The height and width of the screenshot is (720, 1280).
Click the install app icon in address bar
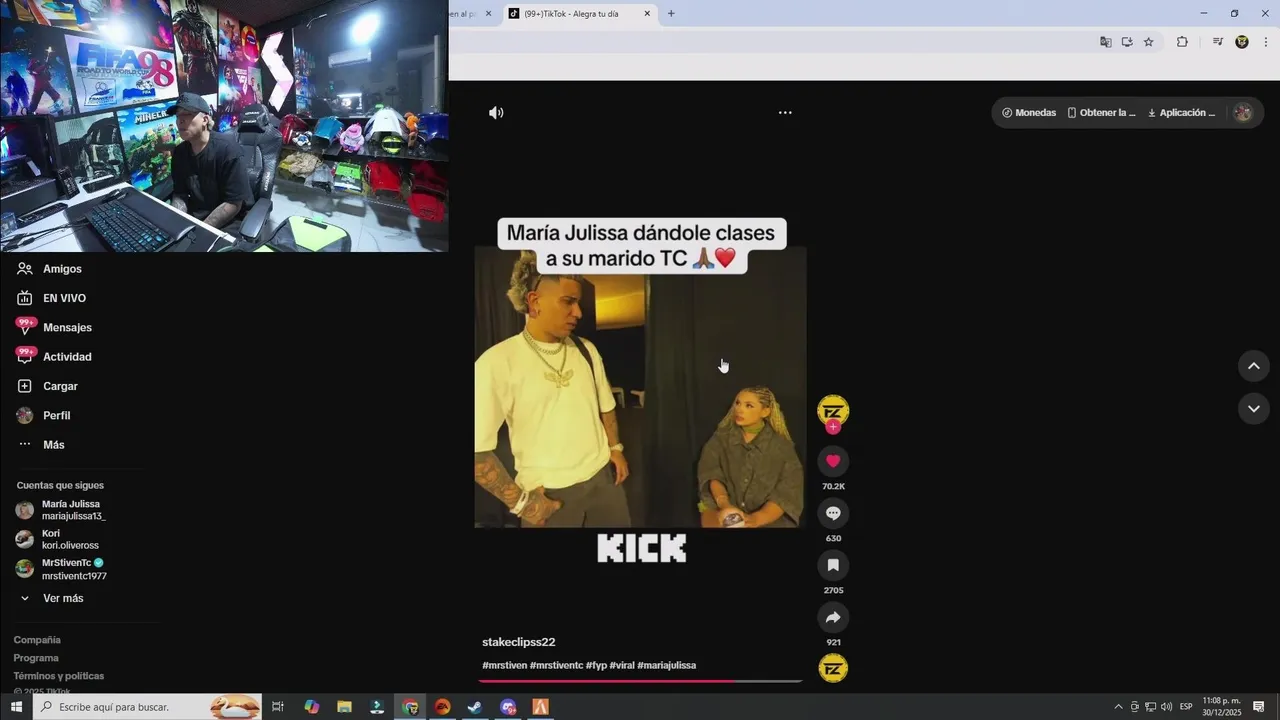1127,42
